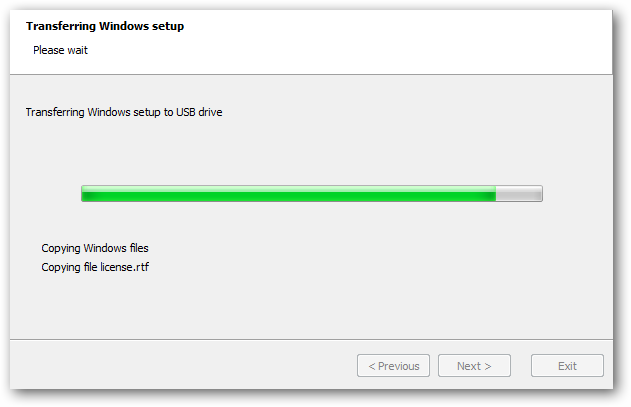The height and width of the screenshot is (407, 631).
Task: Select the bold 'Transferring Windows setup' header title
Action: [105, 26]
